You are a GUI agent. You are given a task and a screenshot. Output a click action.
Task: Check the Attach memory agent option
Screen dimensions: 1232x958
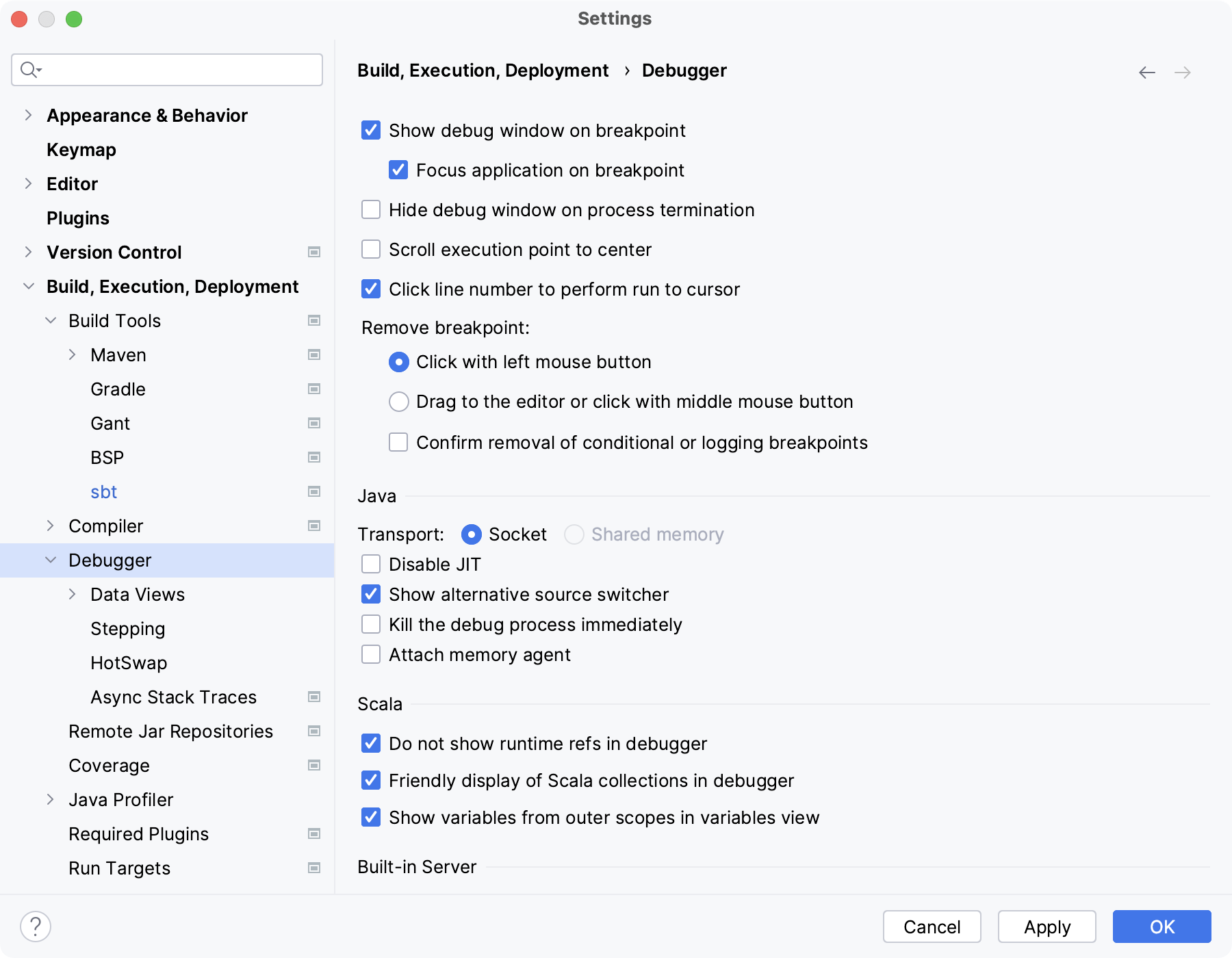tap(370, 654)
